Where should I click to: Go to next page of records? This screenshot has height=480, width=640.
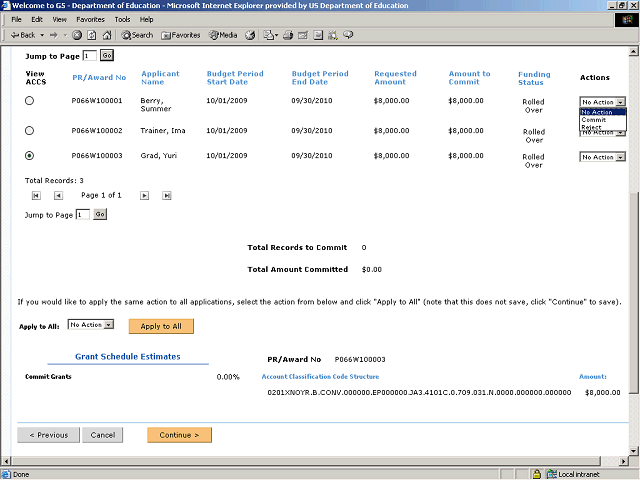point(144,196)
